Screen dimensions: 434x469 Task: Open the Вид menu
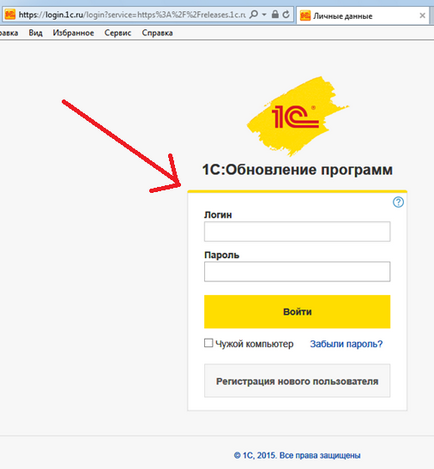click(x=35, y=33)
